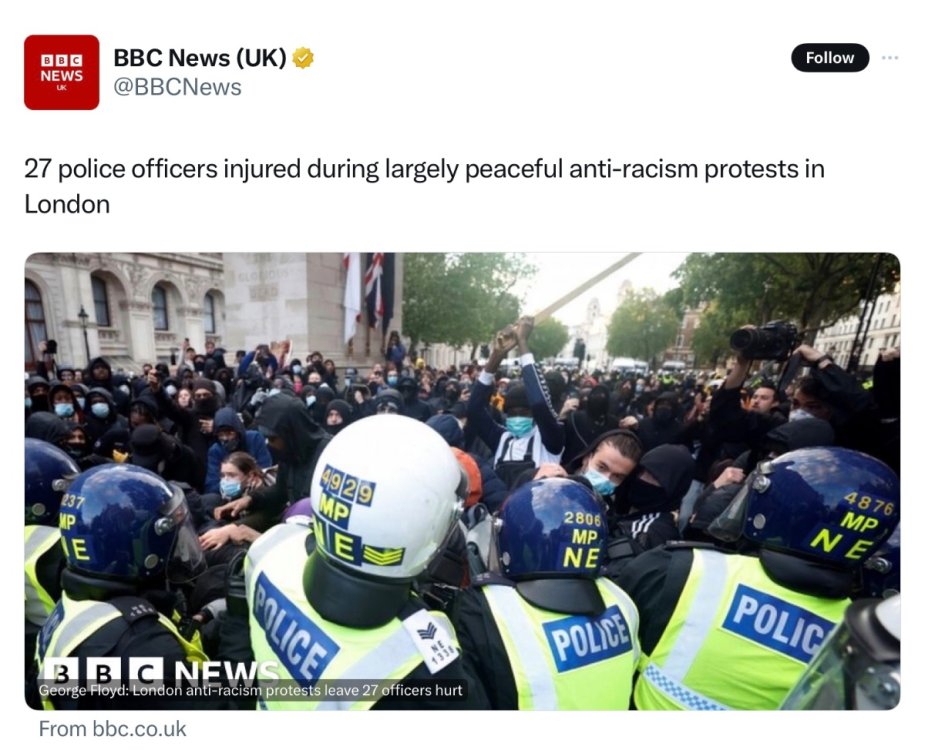The image size is (925, 750).
Task: Open the three-dot more options menu
Action: (890, 58)
